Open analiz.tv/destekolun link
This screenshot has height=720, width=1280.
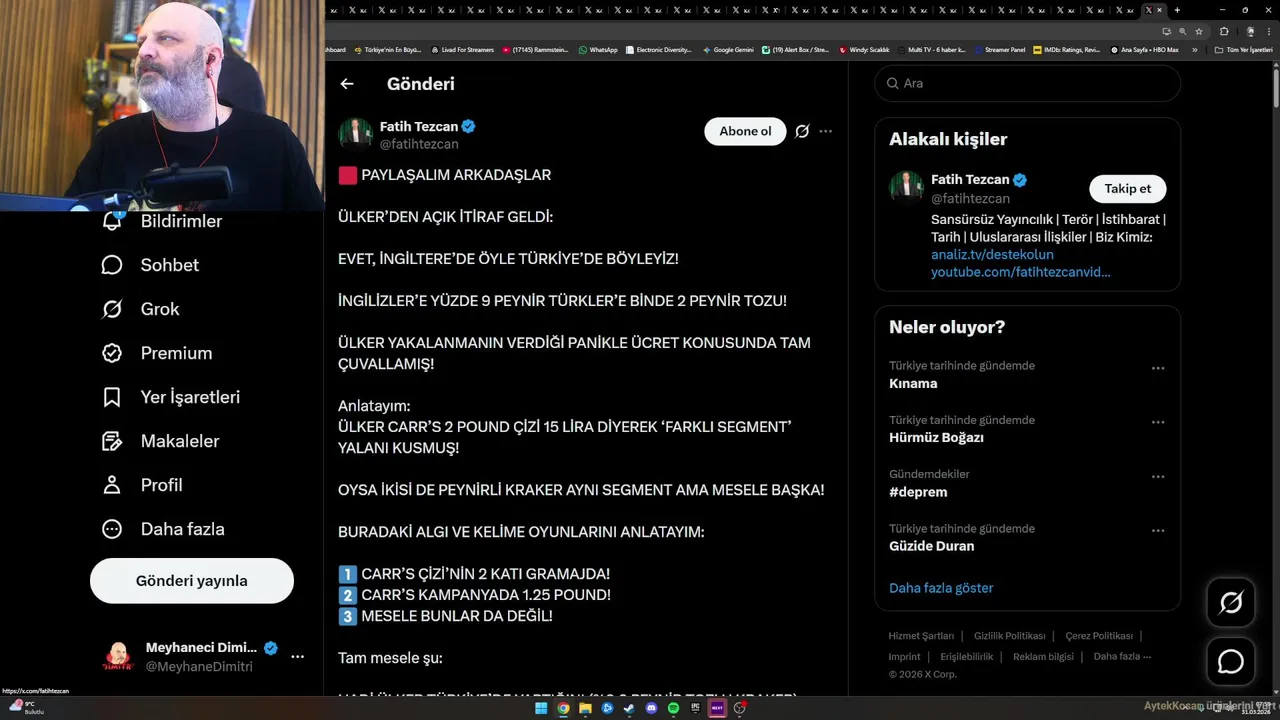coord(992,254)
